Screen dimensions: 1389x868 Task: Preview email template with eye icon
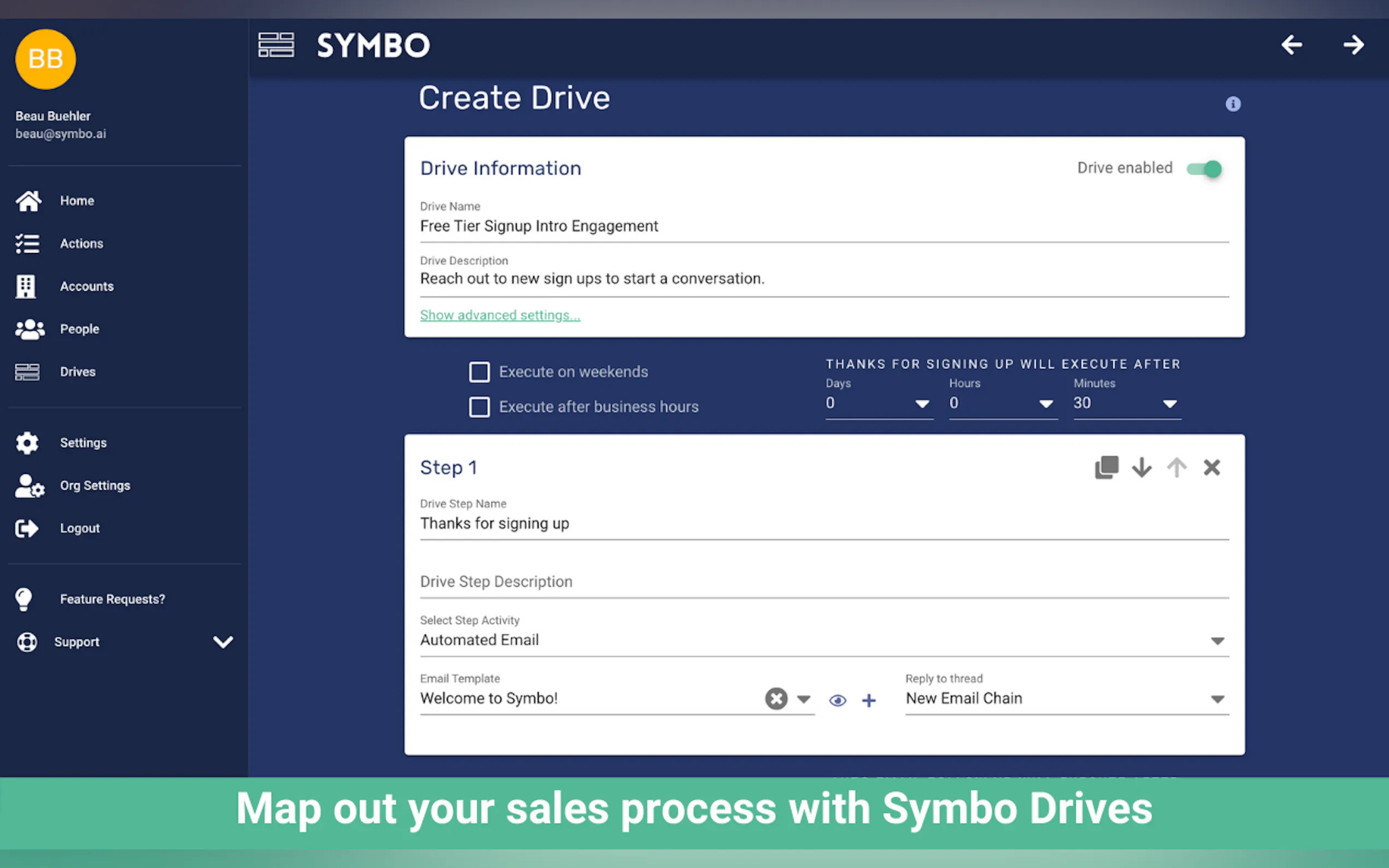837,700
